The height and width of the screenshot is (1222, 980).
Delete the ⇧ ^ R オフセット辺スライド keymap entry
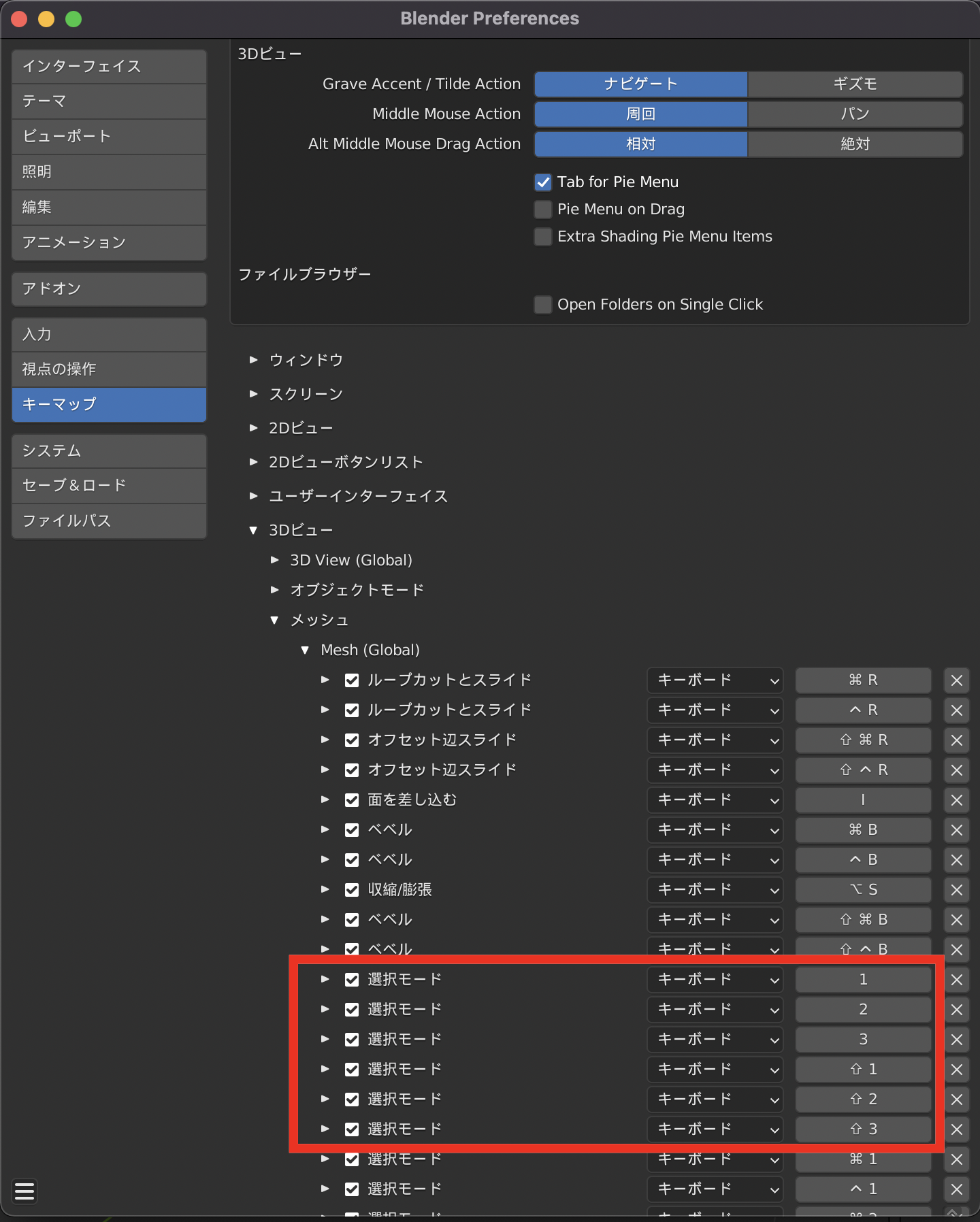(956, 770)
